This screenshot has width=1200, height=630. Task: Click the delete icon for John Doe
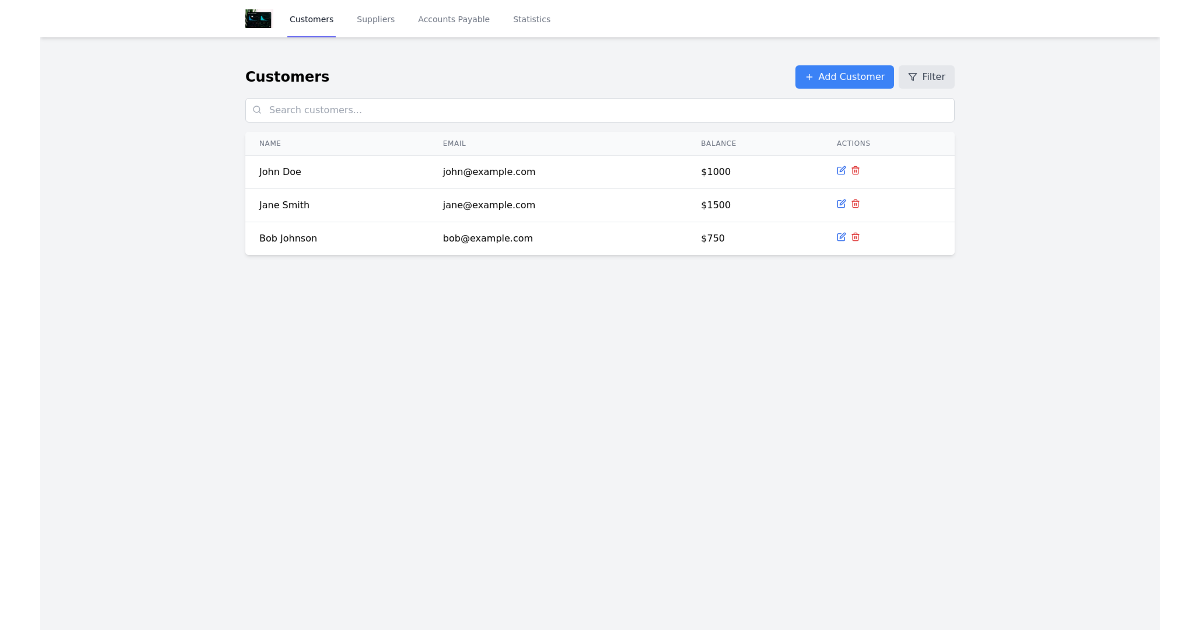click(x=856, y=171)
